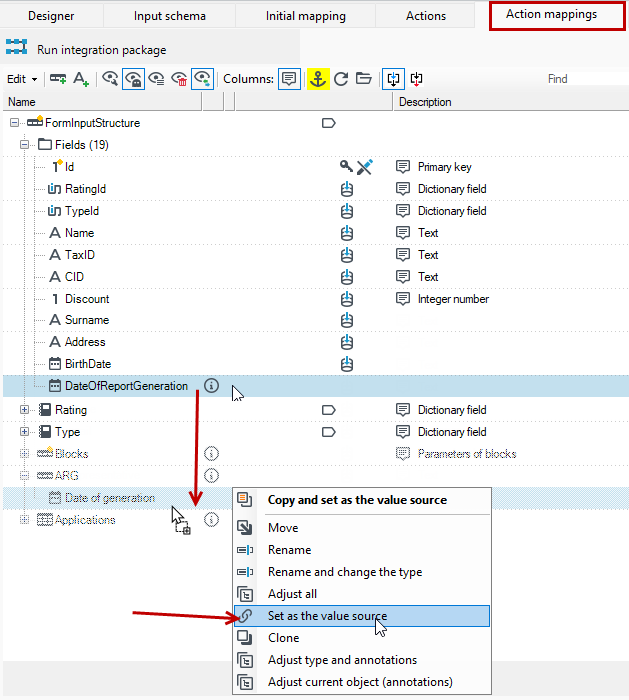Click the database icon on TaxID row

point(347,255)
